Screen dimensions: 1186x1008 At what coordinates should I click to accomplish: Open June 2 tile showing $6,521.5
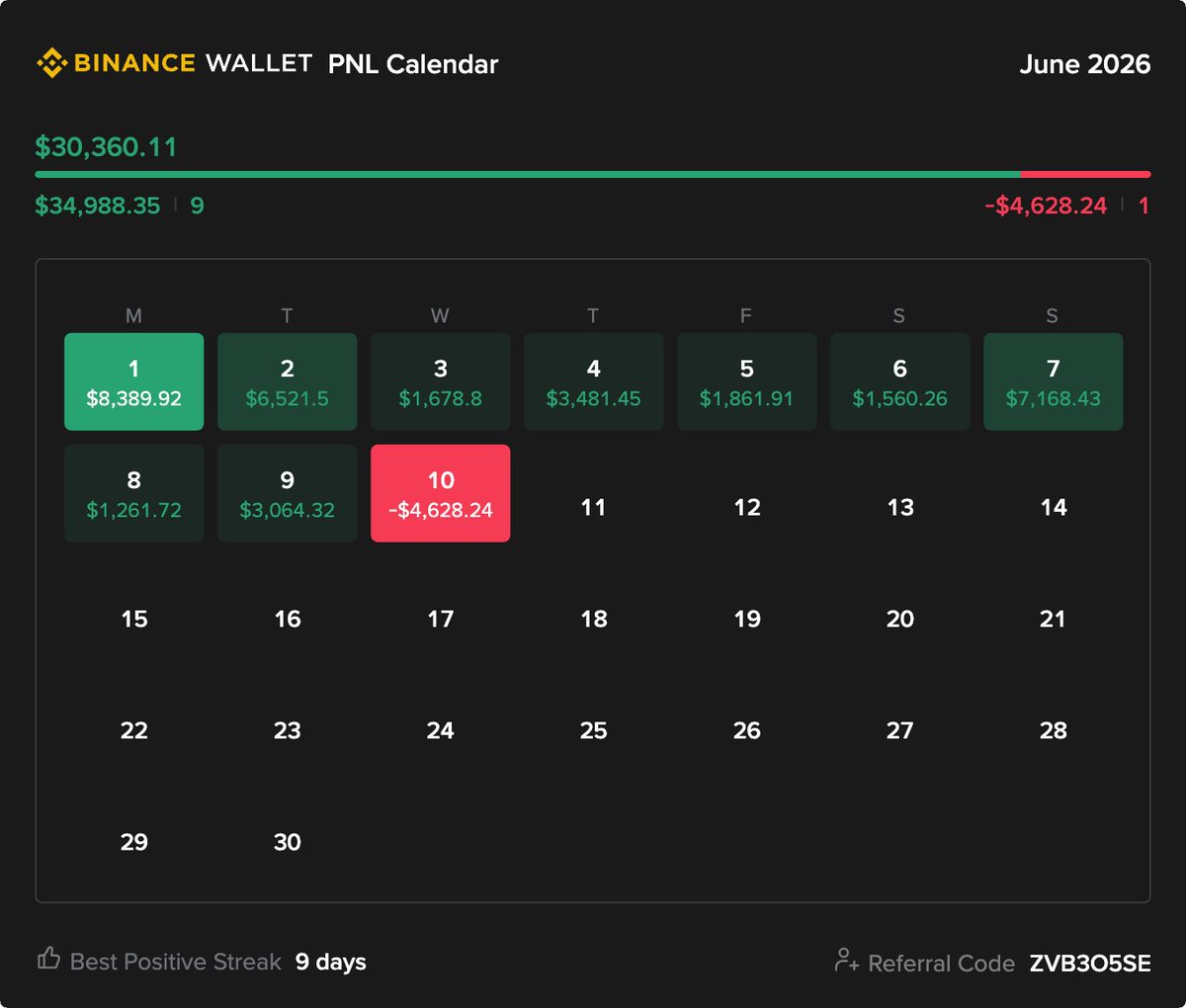point(288,381)
